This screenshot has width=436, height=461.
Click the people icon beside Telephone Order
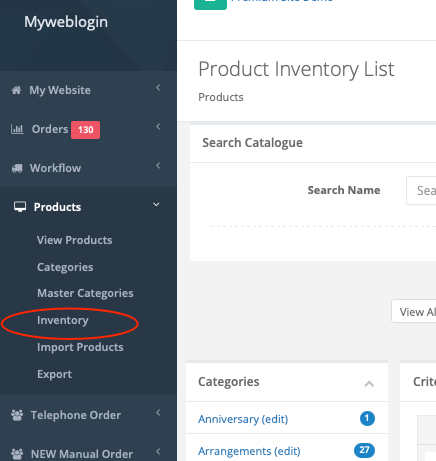pyautogui.click(x=17, y=415)
